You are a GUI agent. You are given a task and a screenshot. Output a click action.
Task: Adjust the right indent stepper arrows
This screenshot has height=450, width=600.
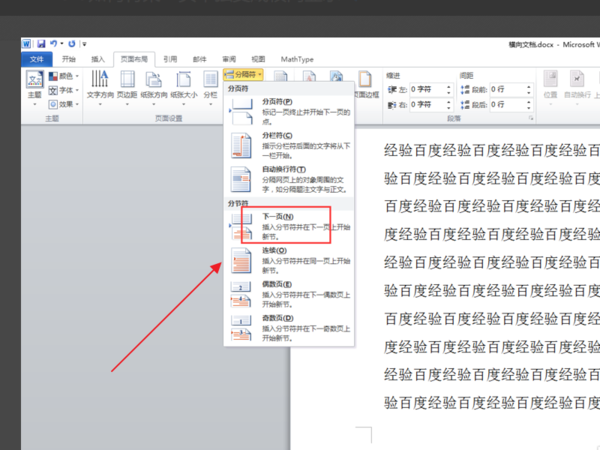click(449, 104)
